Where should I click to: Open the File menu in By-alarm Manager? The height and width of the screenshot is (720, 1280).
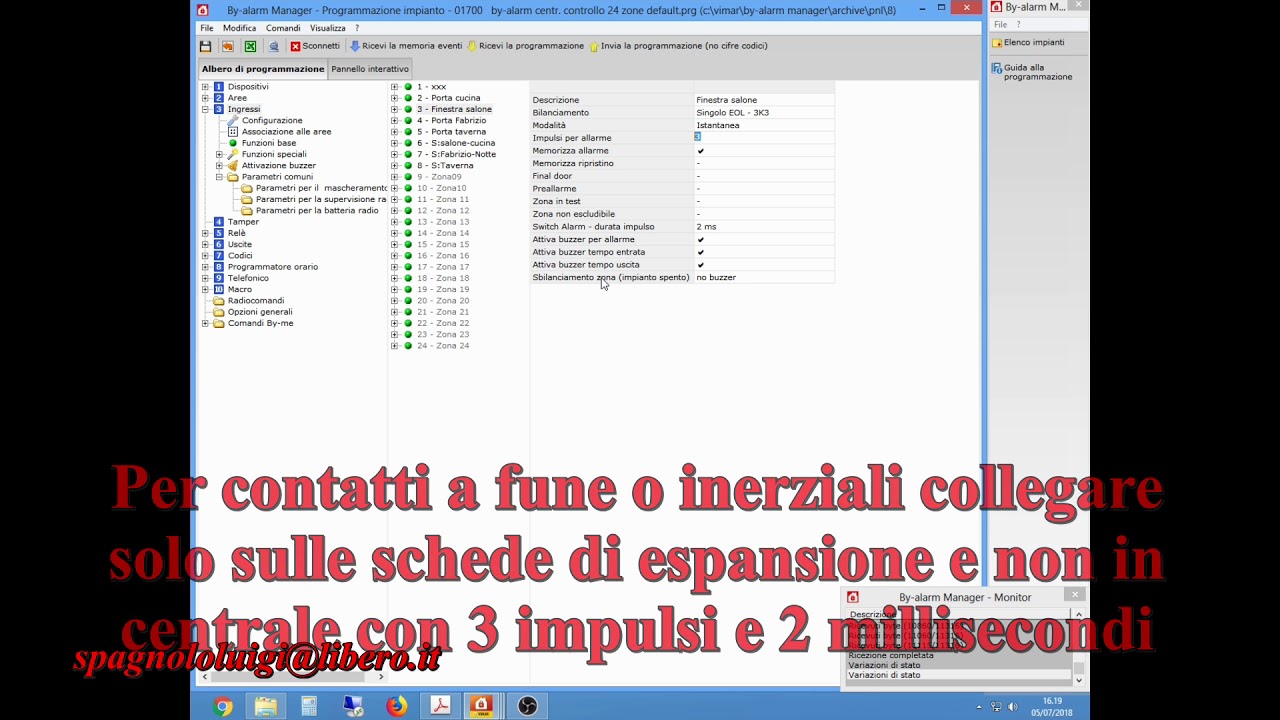click(206, 28)
